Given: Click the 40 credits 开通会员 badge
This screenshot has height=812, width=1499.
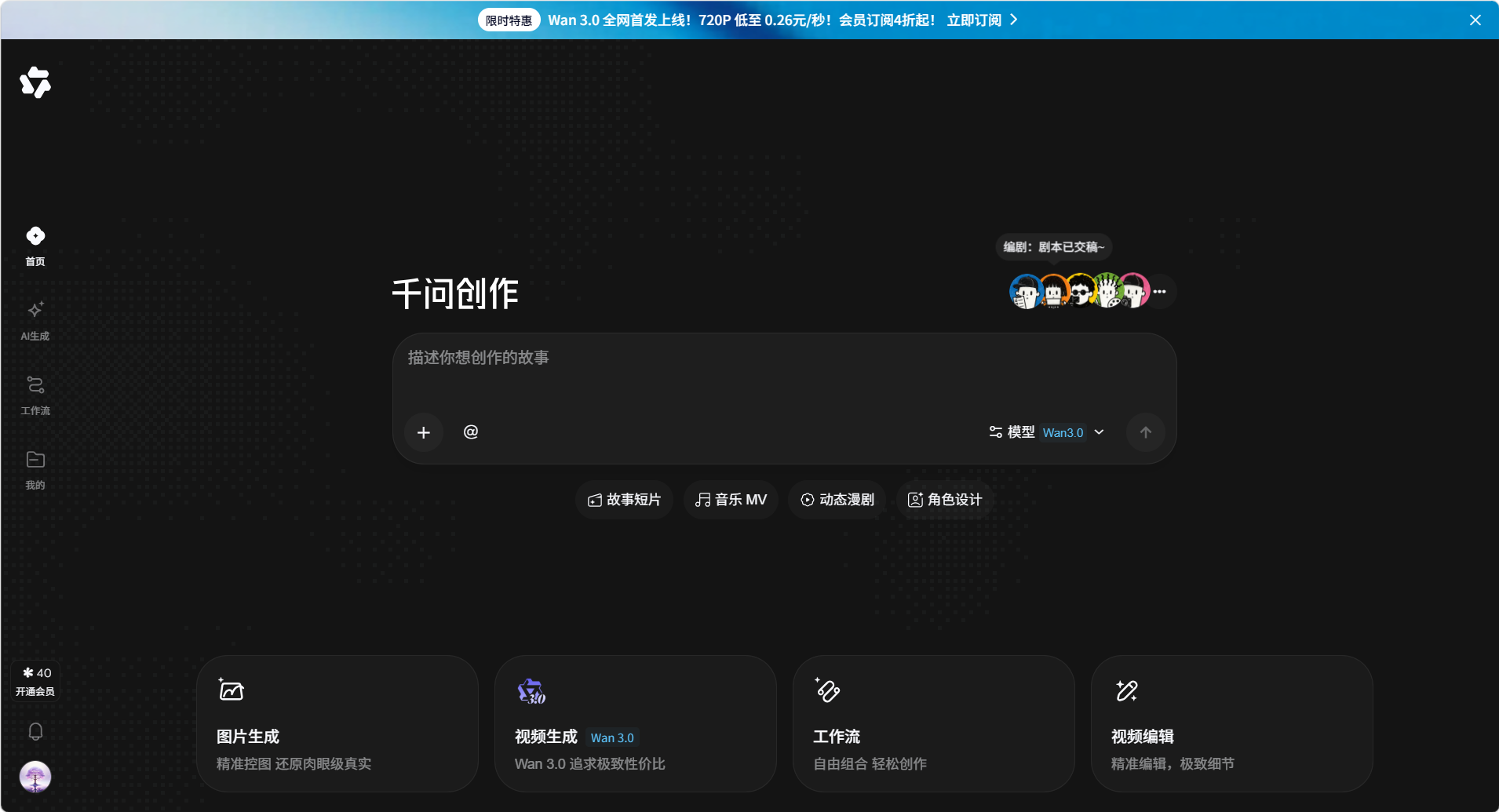Looking at the screenshot, I should click(x=35, y=681).
